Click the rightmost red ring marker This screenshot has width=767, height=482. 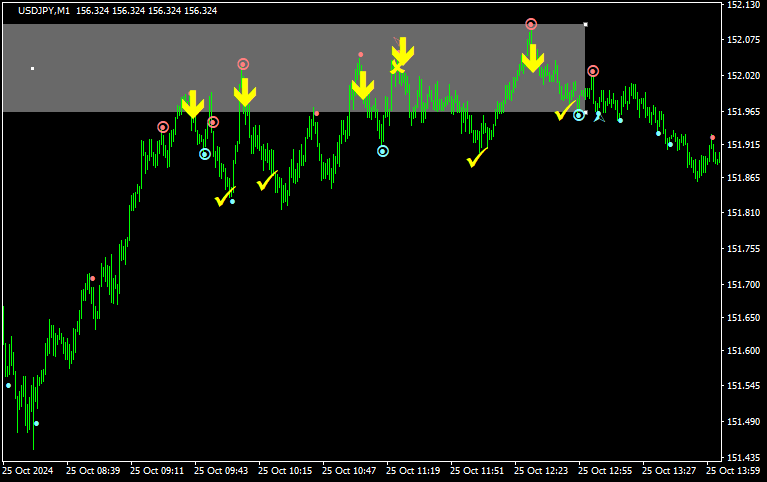click(x=593, y=71)
